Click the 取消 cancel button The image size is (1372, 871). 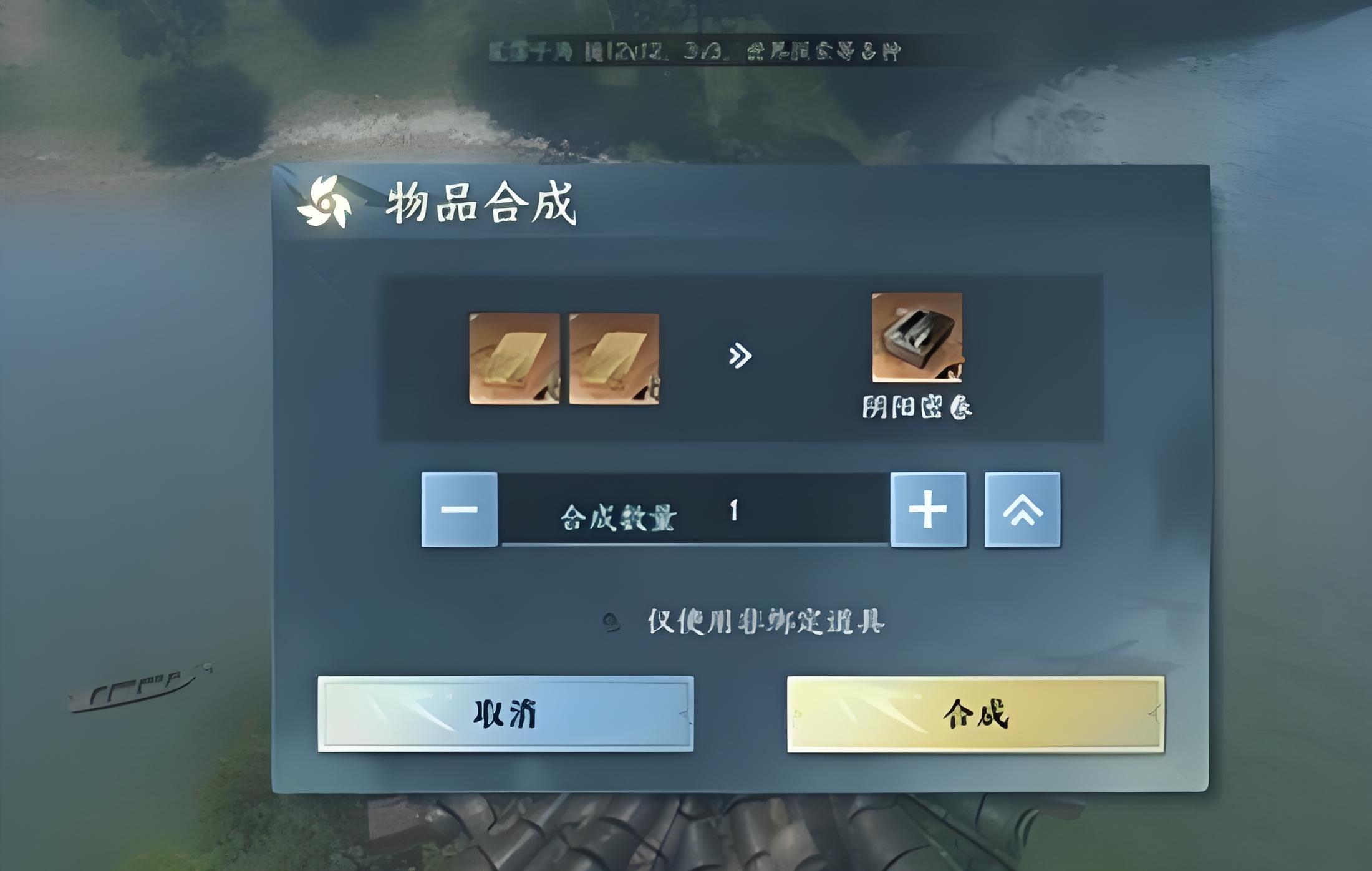(x=506, y=714)
